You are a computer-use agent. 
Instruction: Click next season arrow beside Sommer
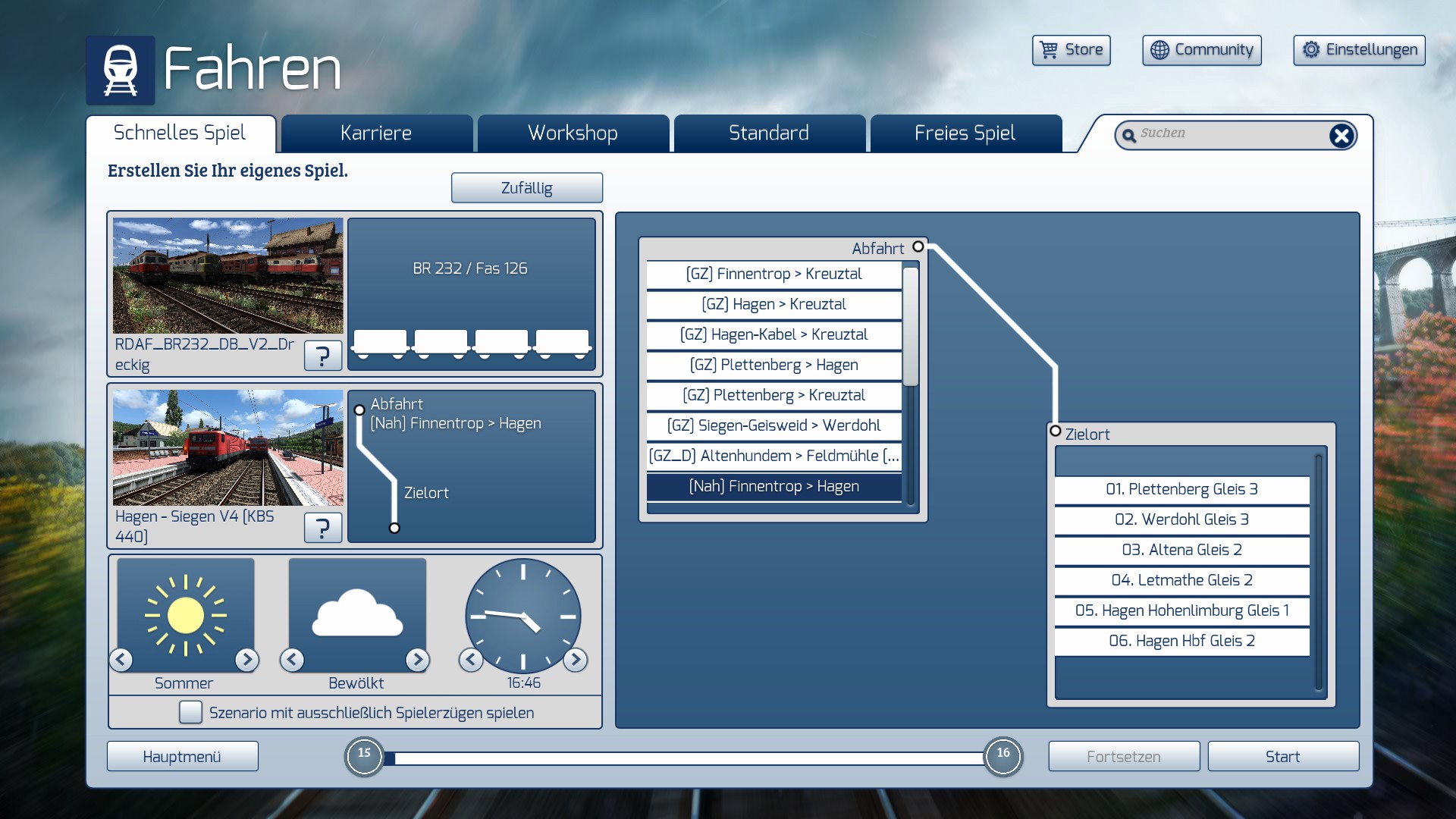(246, 660)
